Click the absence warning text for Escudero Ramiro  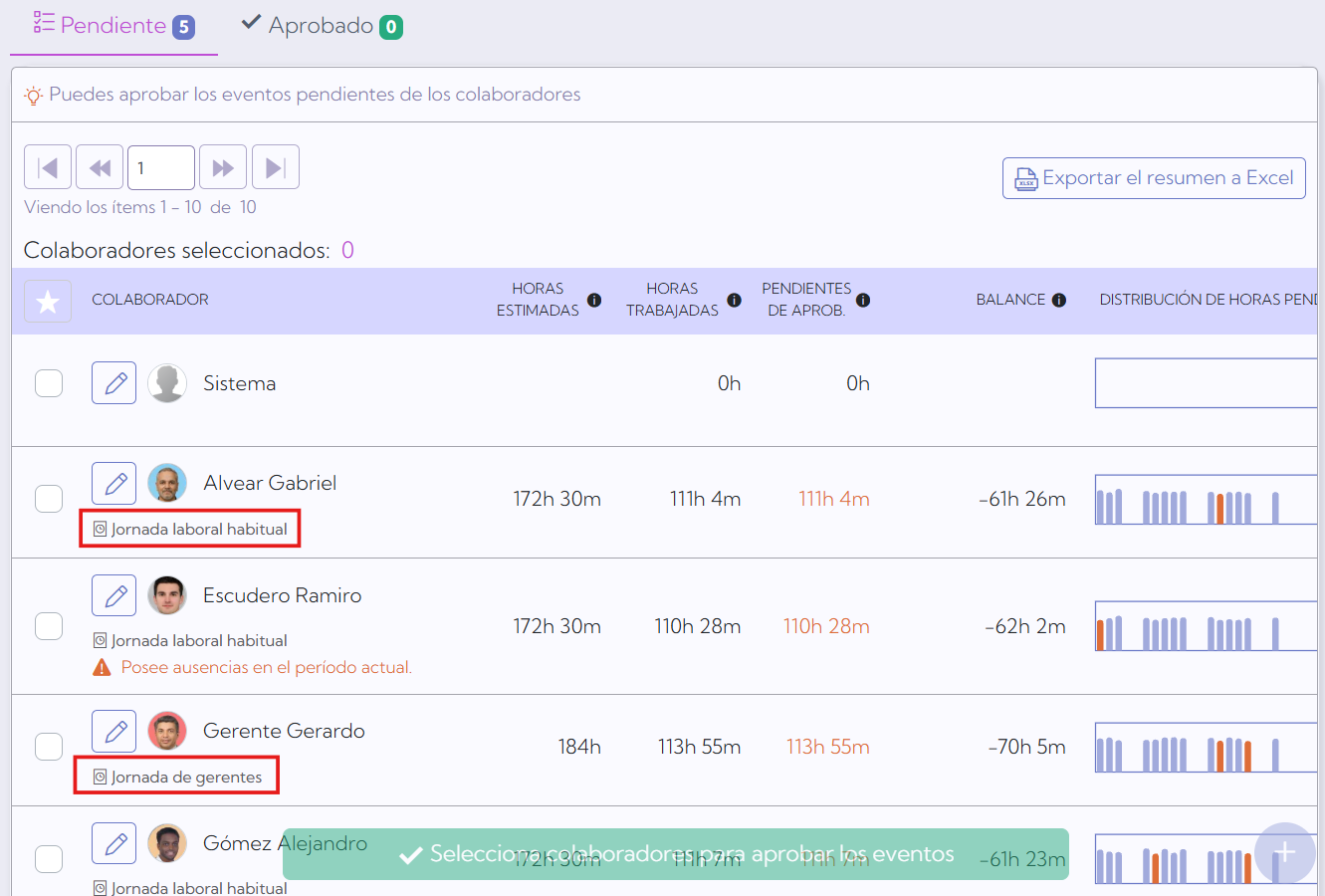(267, 667)
